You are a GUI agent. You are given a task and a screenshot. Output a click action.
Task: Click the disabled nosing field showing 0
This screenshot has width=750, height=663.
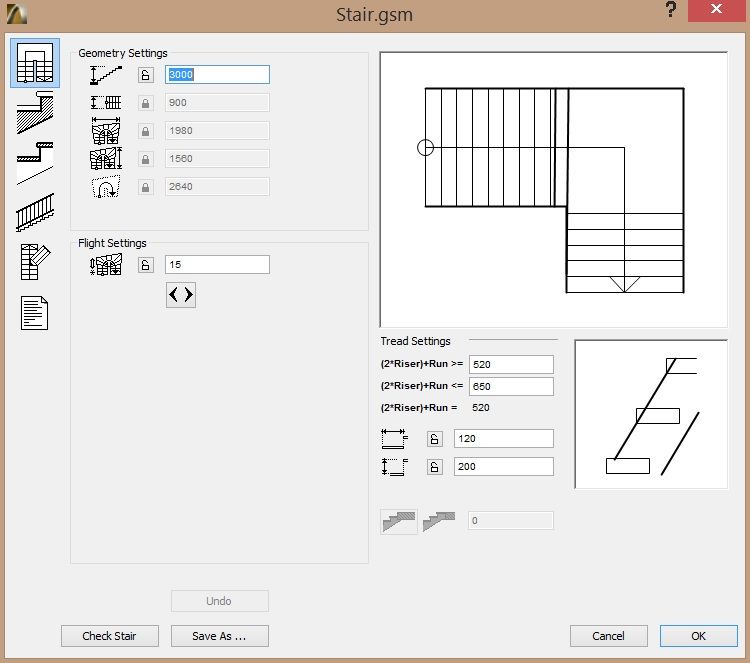[x=511, y=520]
